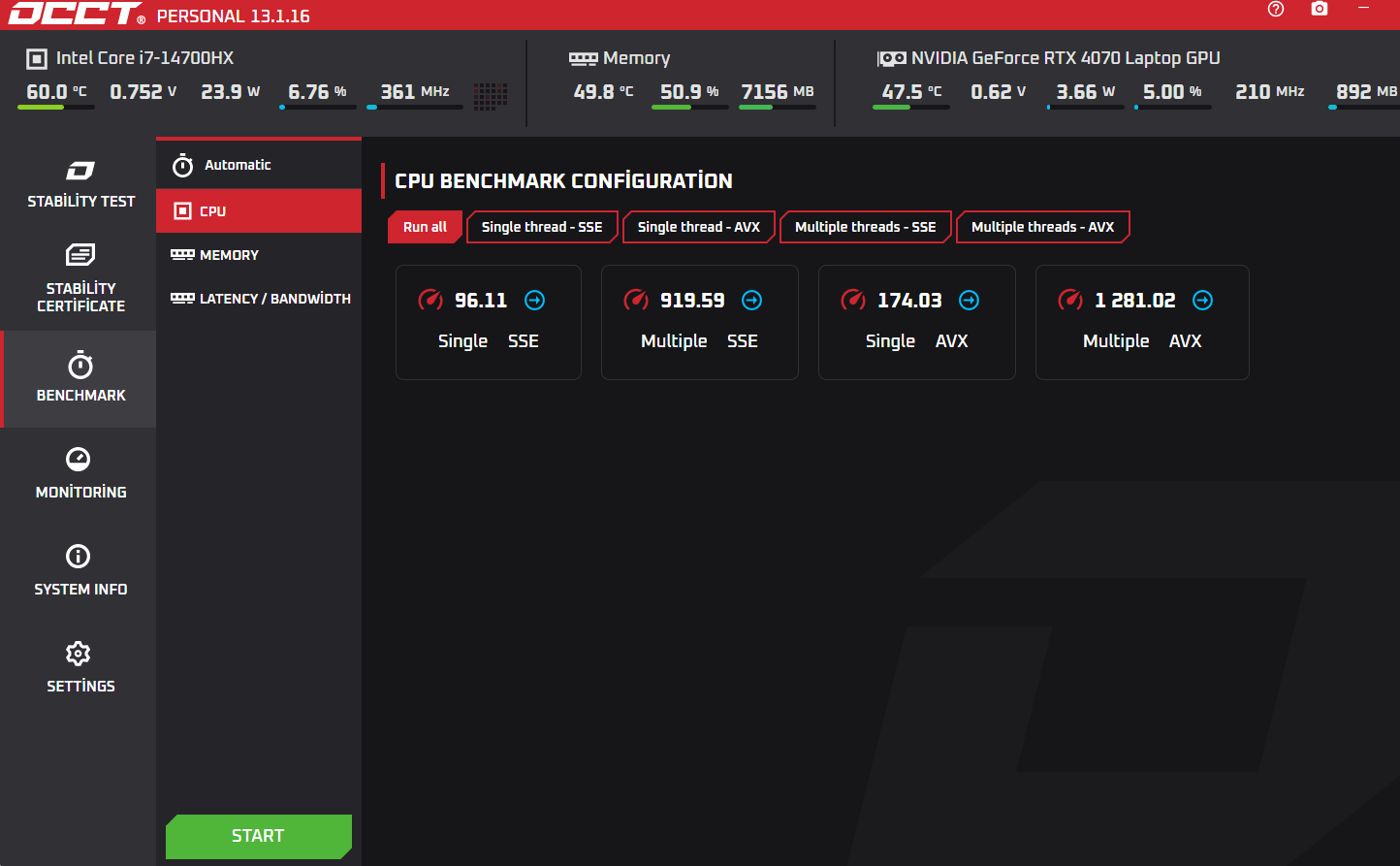Image resolution: width=1400 pixels, height=866 pixels.
Task: Click the arrow icon next to score 919.59
Action: click(x=751, y=301)
